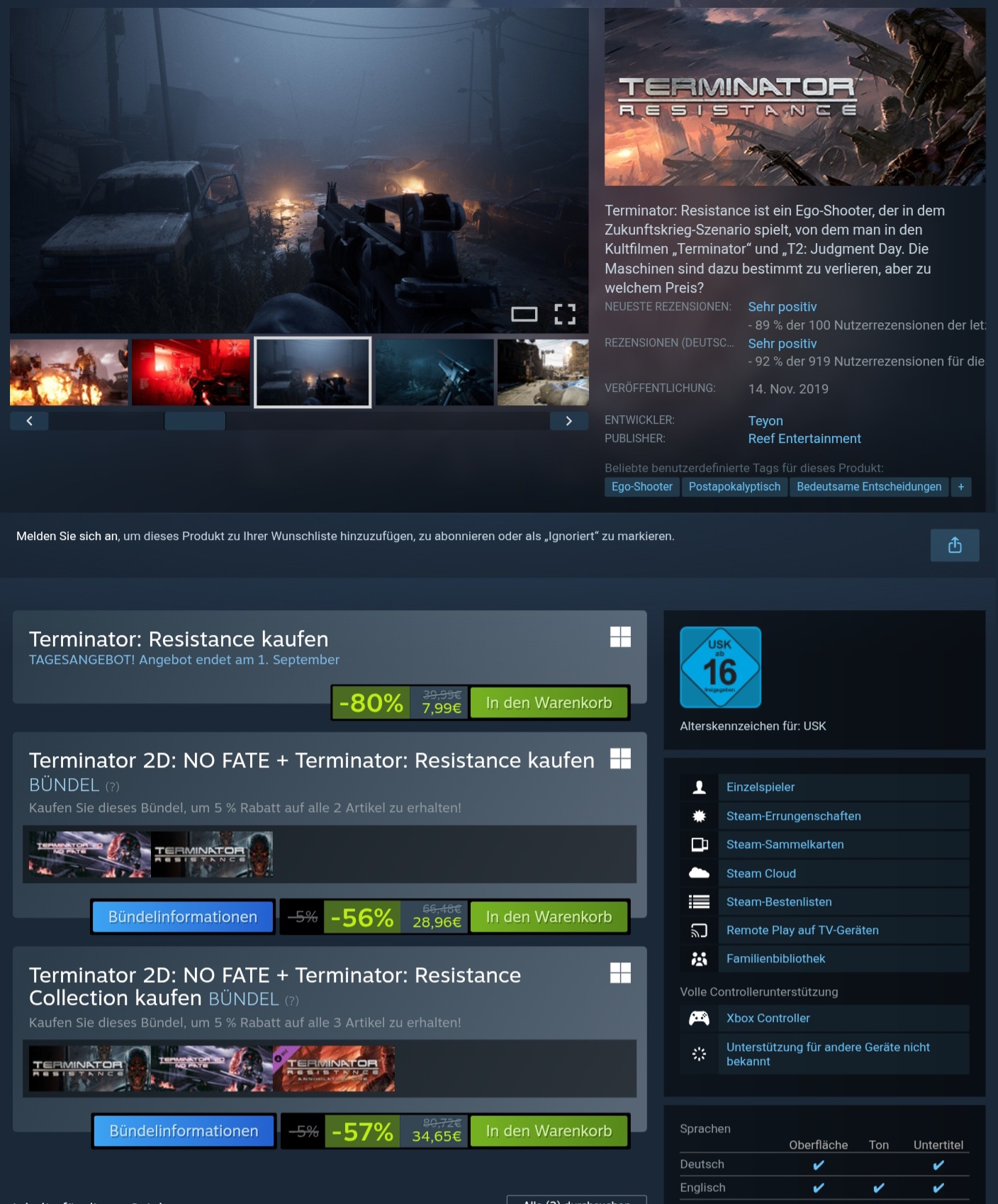Viewport: 998px width, 1204px height.
Task: Open publisher page for Reef Entertainment
Action: [x=804, y=439]
